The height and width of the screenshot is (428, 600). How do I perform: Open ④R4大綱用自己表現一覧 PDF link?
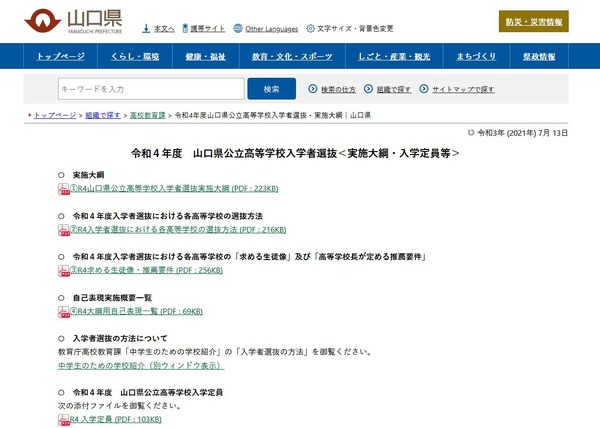tap(137, 311)
